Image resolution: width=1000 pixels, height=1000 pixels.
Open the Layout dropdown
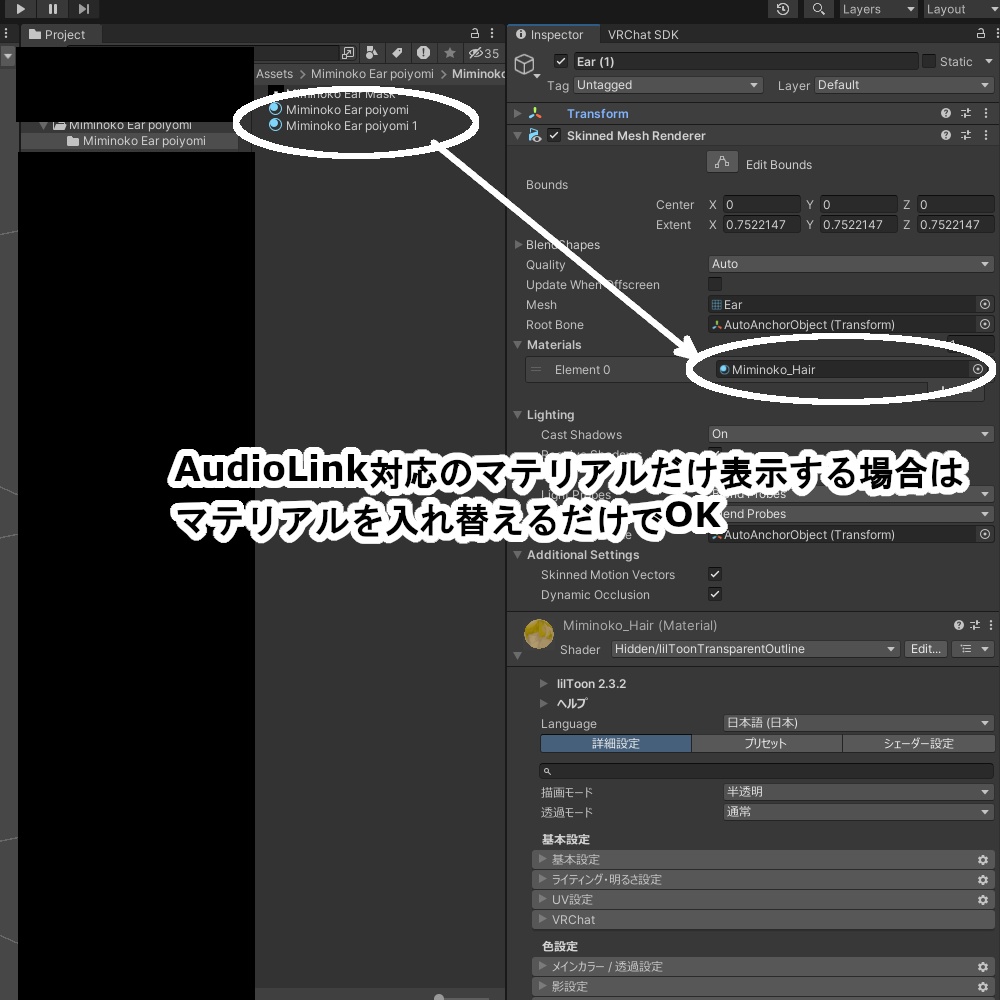(961, 9)
